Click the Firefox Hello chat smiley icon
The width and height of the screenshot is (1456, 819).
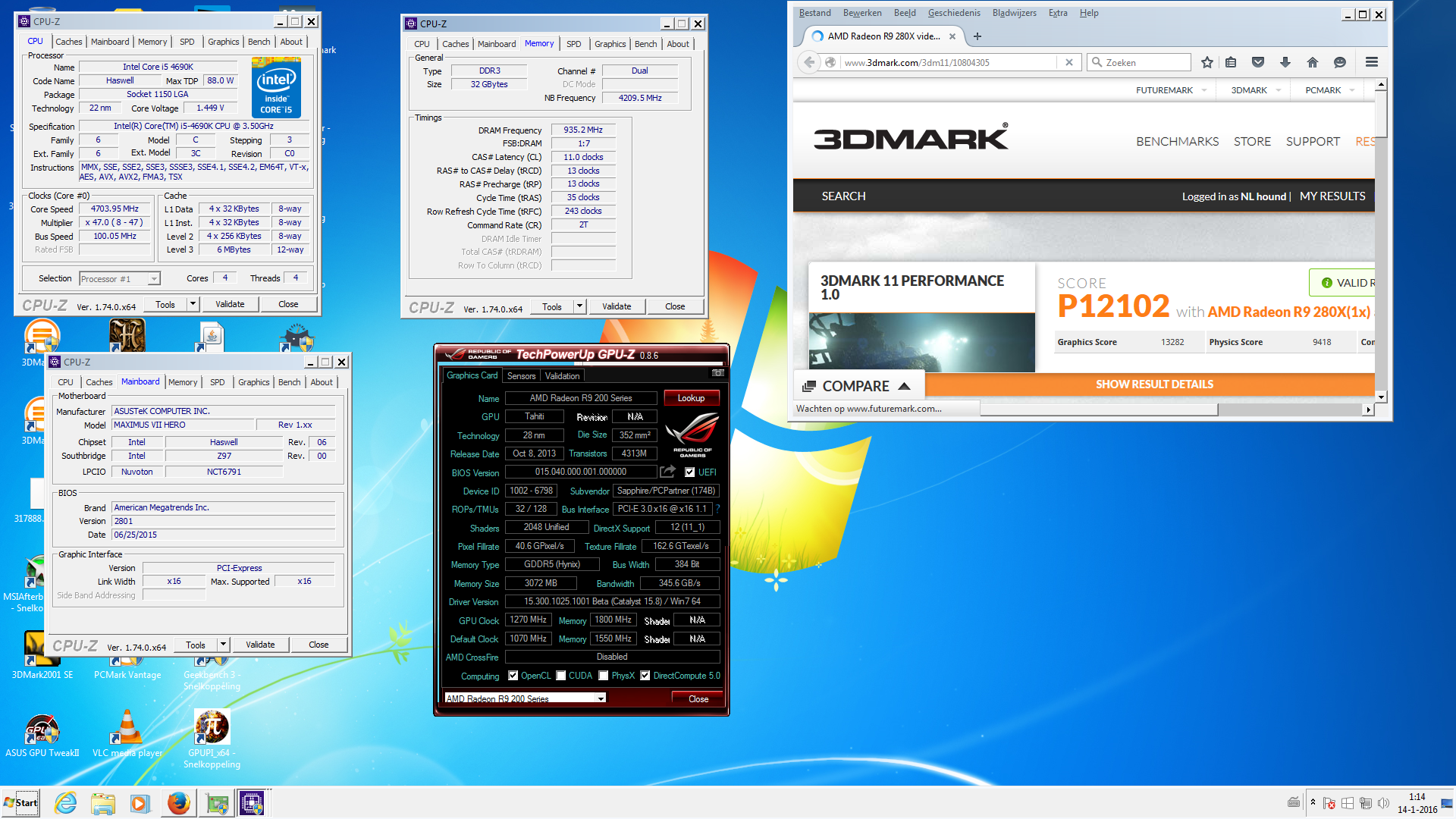(1340, 62)
